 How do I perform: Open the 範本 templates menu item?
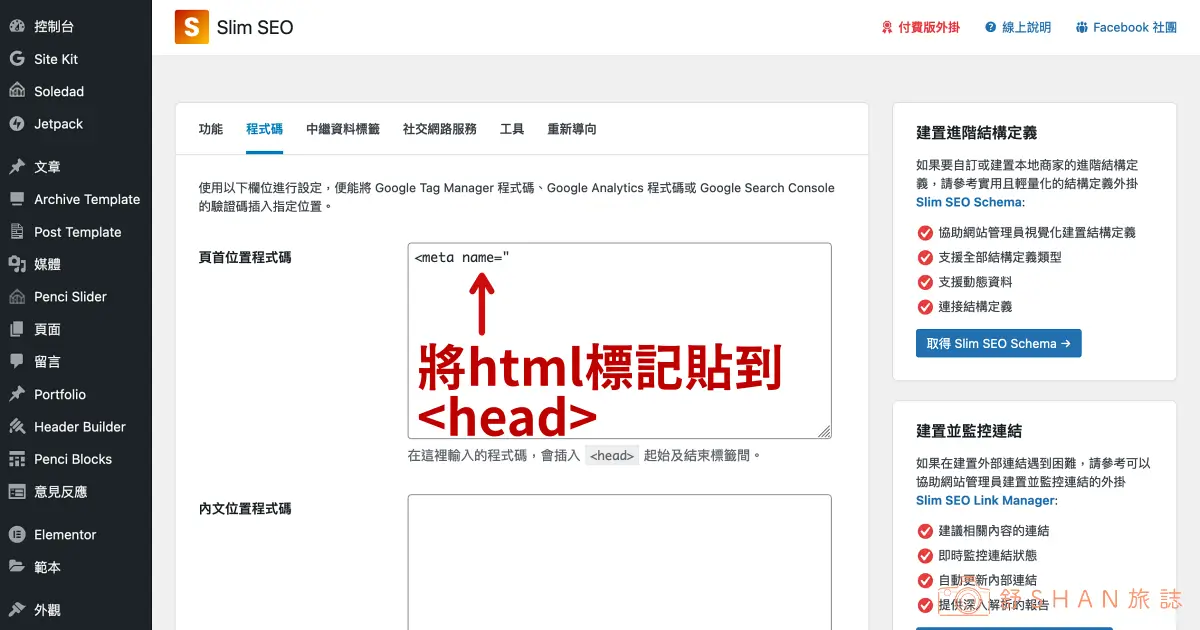76,567
